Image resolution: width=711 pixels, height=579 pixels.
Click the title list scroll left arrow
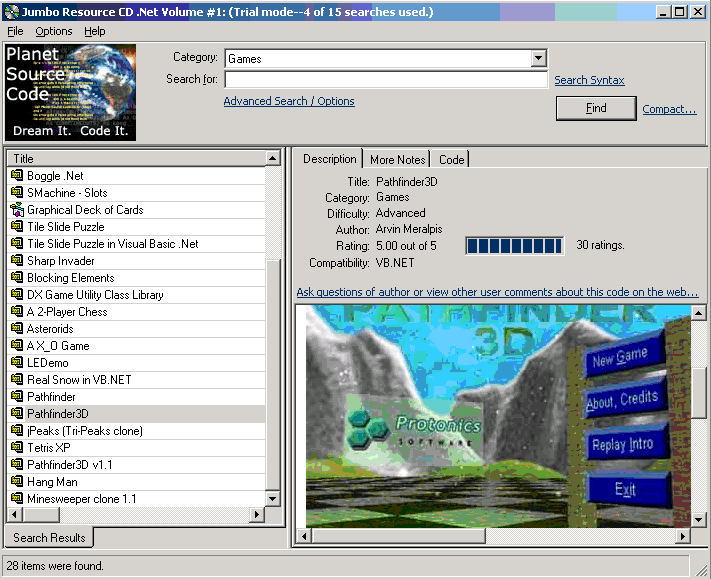click(x=15, y=514)
